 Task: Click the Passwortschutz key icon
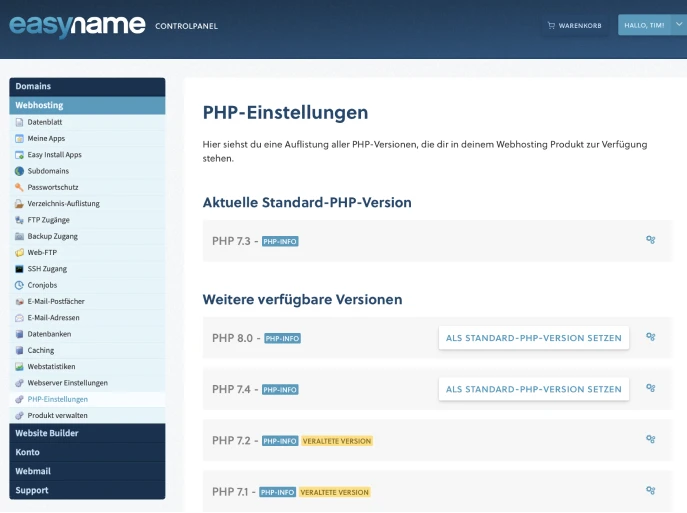(19, 187)
